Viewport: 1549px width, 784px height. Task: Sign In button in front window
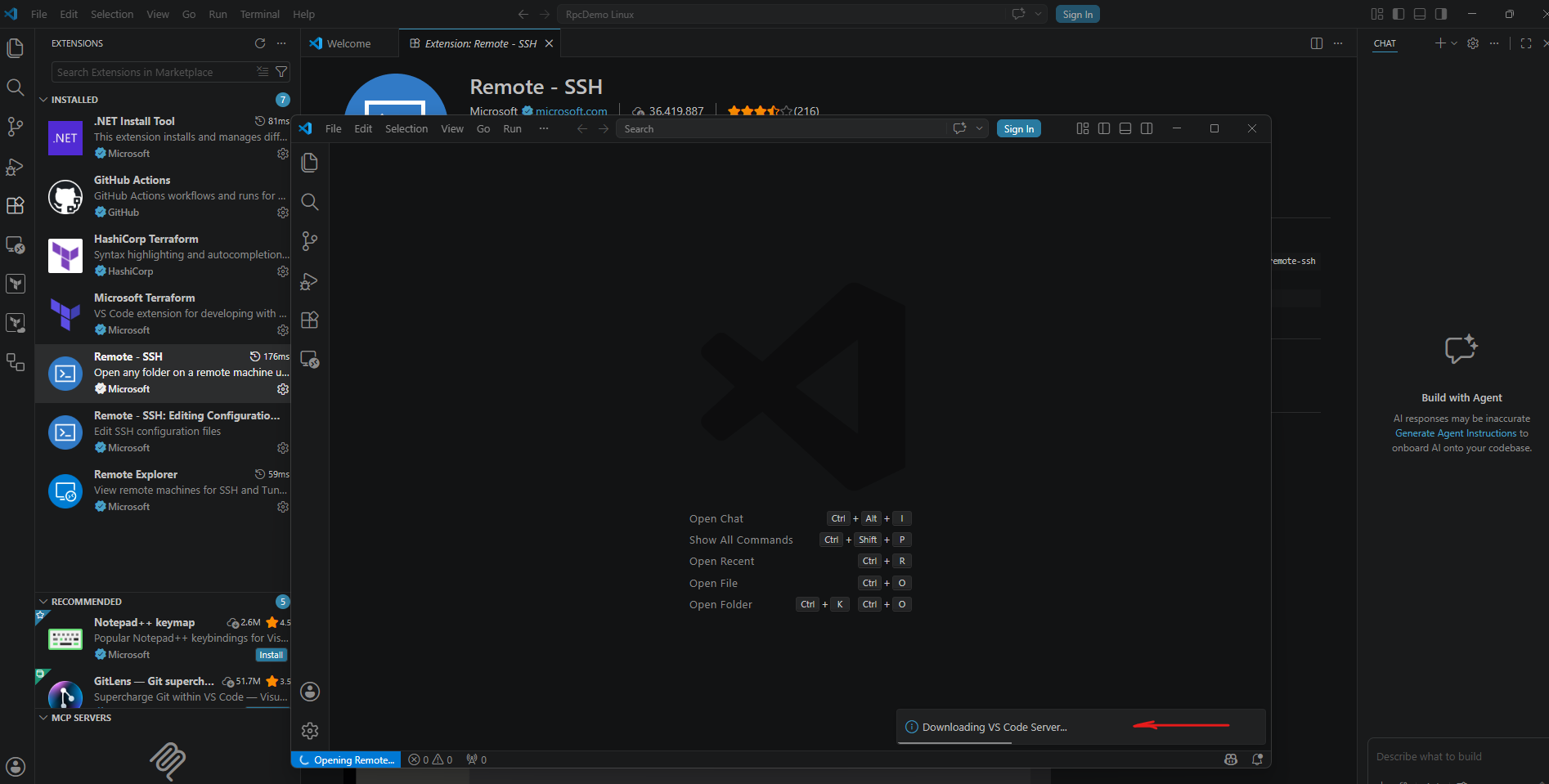coord(1019,128)
